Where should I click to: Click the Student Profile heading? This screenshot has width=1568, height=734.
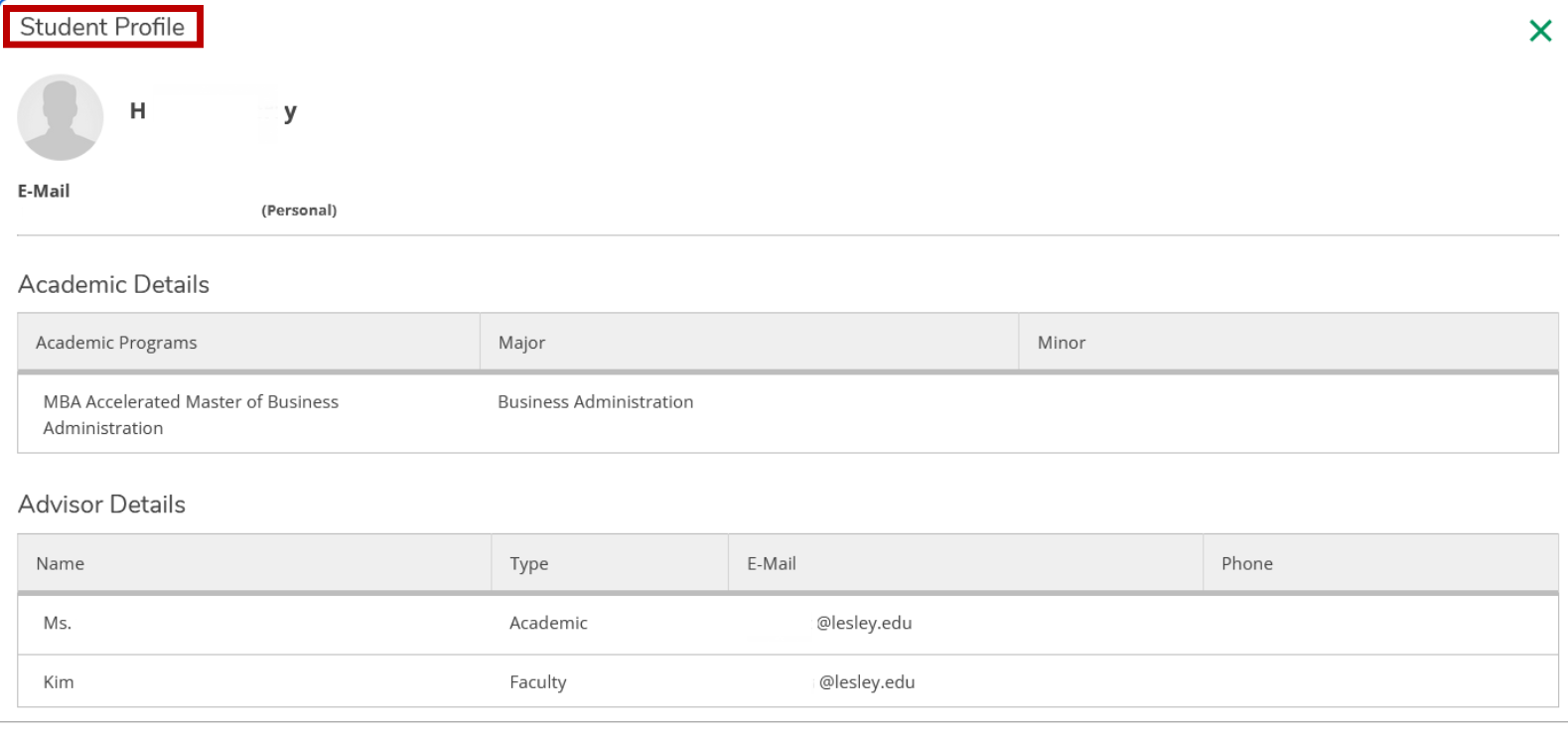[x=102, y=27]
